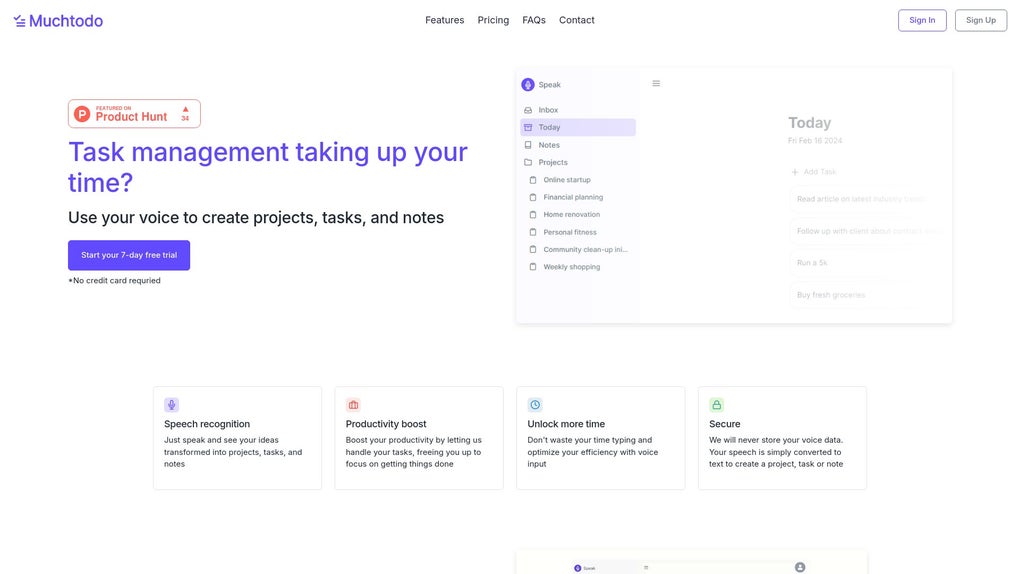Start your 7-day free trial

click(129, 255)
